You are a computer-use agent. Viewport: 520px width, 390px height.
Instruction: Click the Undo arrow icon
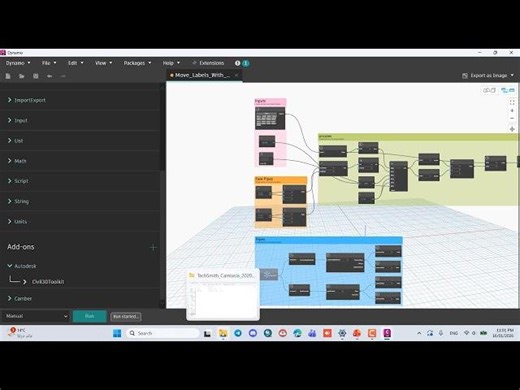coord(49,76)
